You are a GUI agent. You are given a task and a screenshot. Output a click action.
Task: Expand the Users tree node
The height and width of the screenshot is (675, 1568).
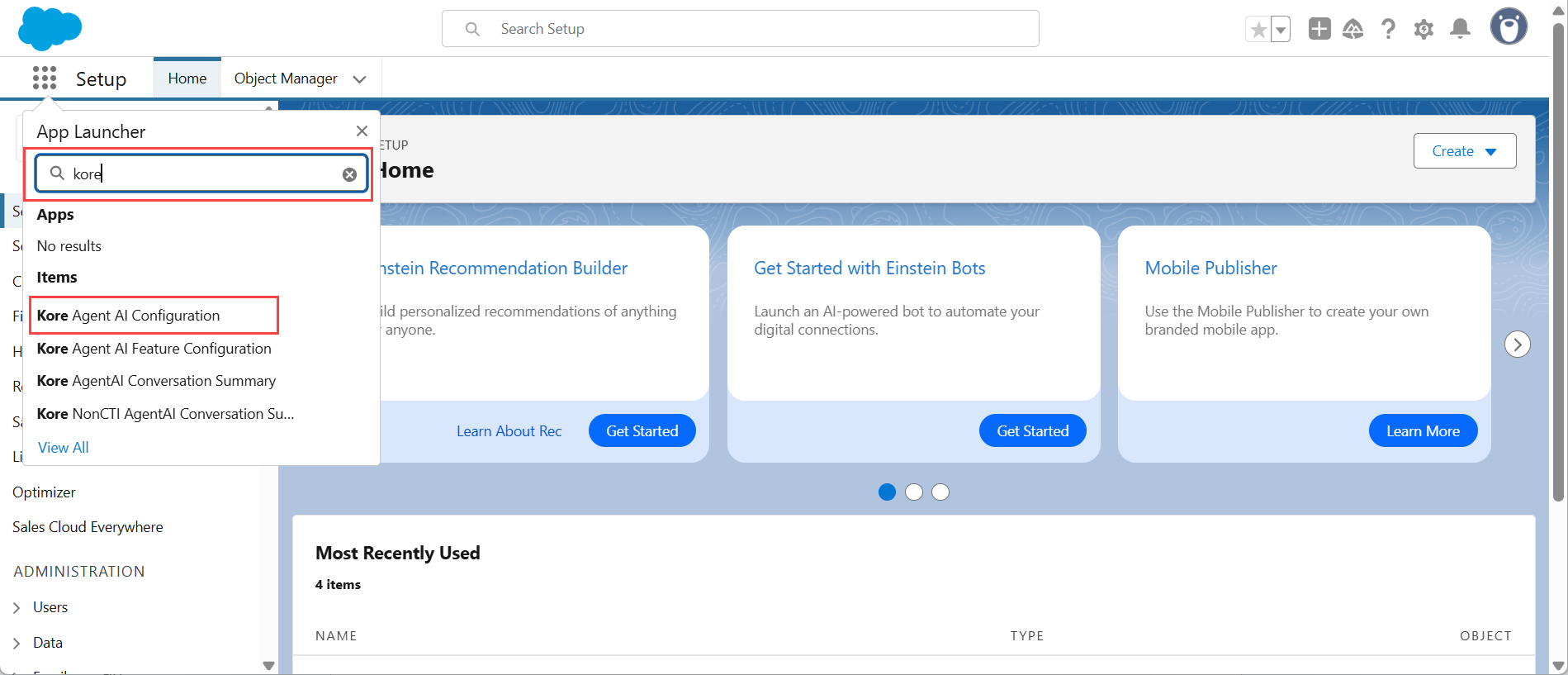pyautogui.click(x=17, y=607)
